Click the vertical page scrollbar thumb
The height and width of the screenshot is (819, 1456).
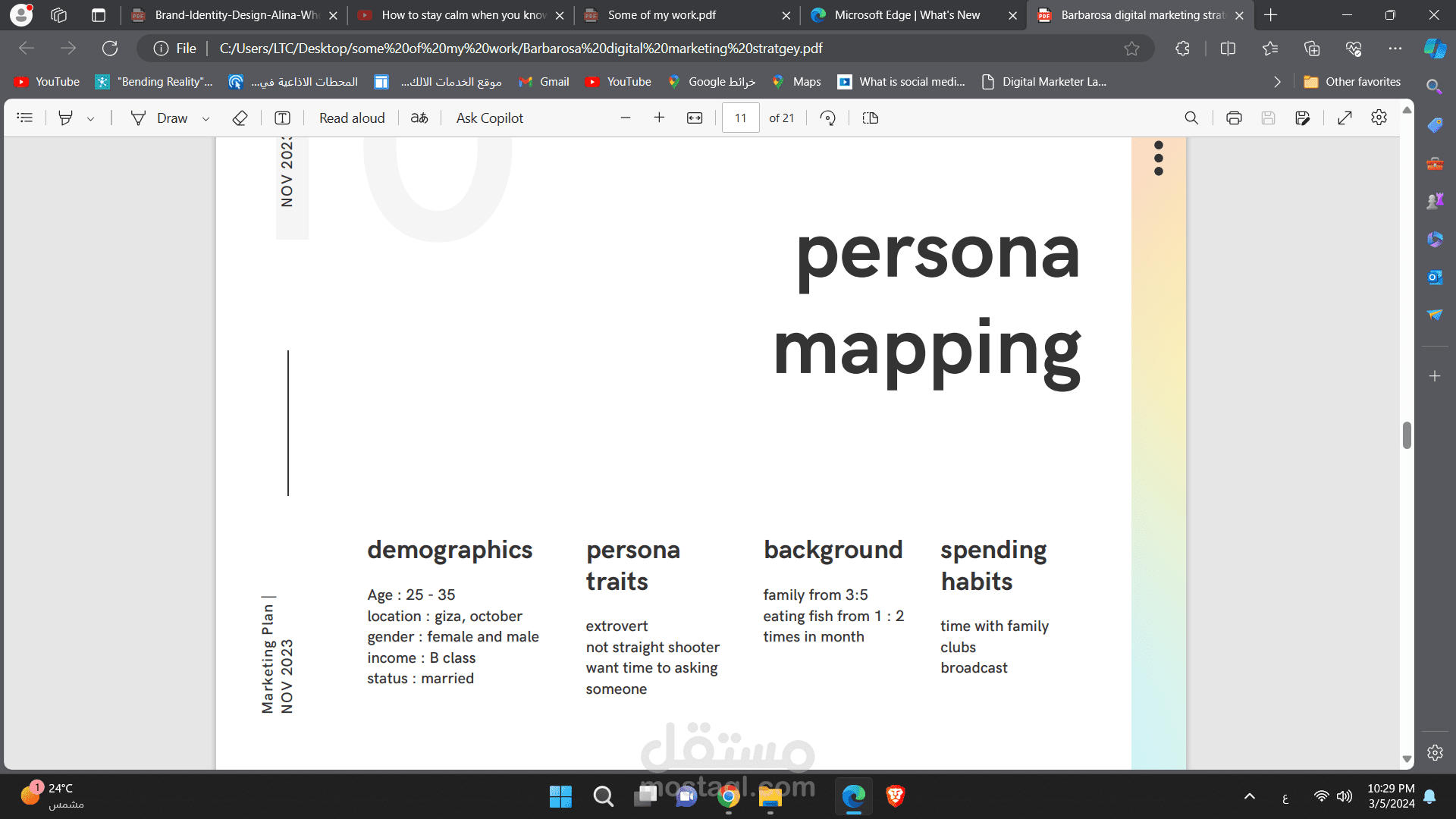click(1407, 435)
